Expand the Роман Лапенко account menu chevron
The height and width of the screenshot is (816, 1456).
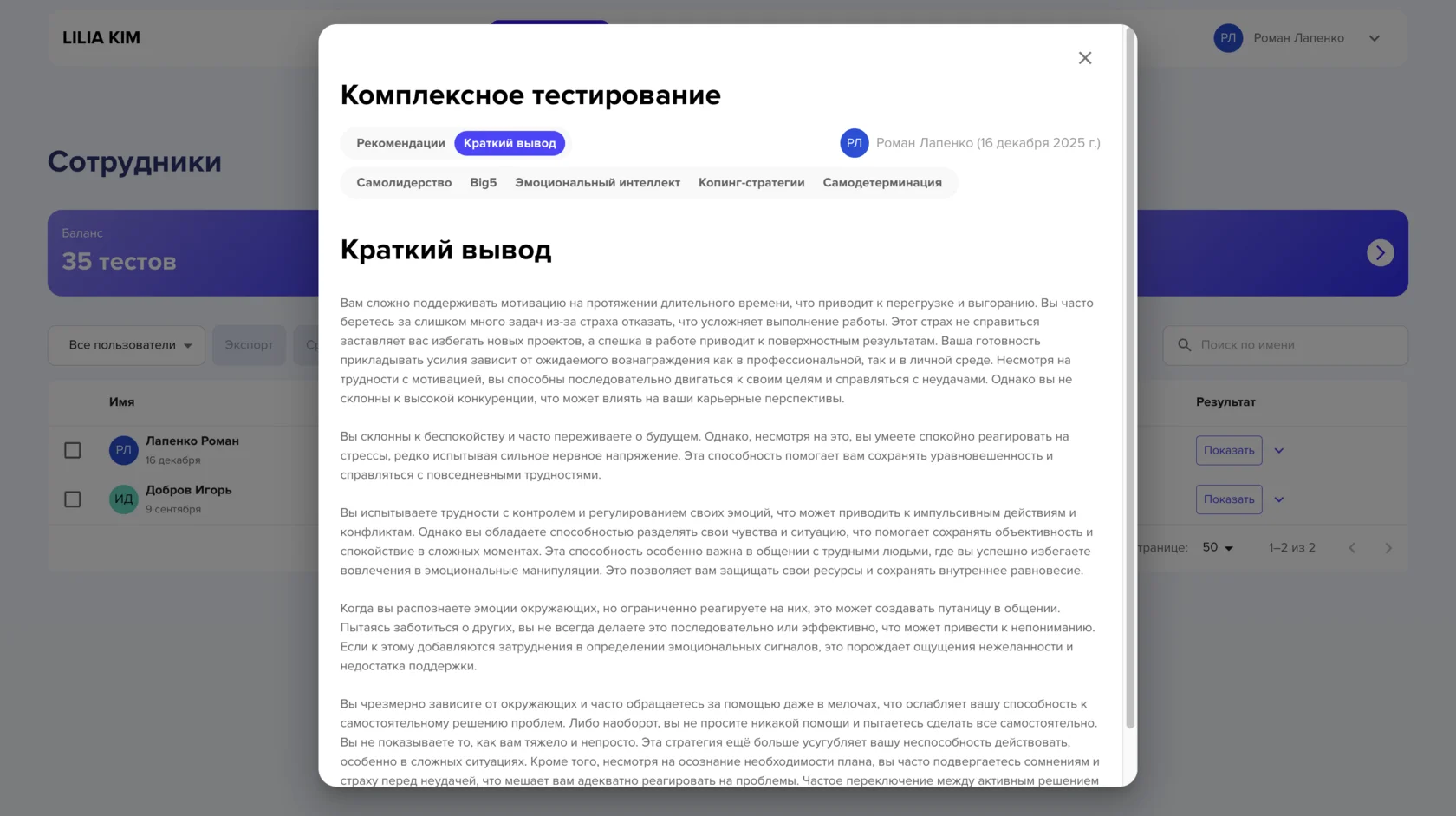click(1375, 38)
